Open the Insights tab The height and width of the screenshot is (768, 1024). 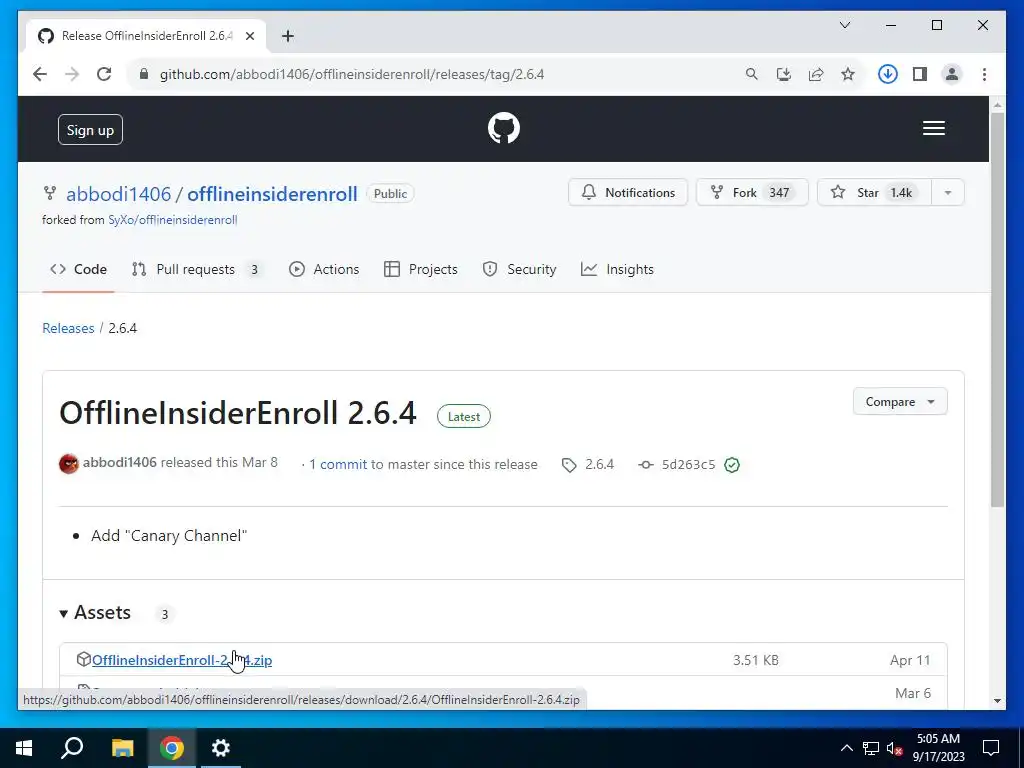coord(617,269)
